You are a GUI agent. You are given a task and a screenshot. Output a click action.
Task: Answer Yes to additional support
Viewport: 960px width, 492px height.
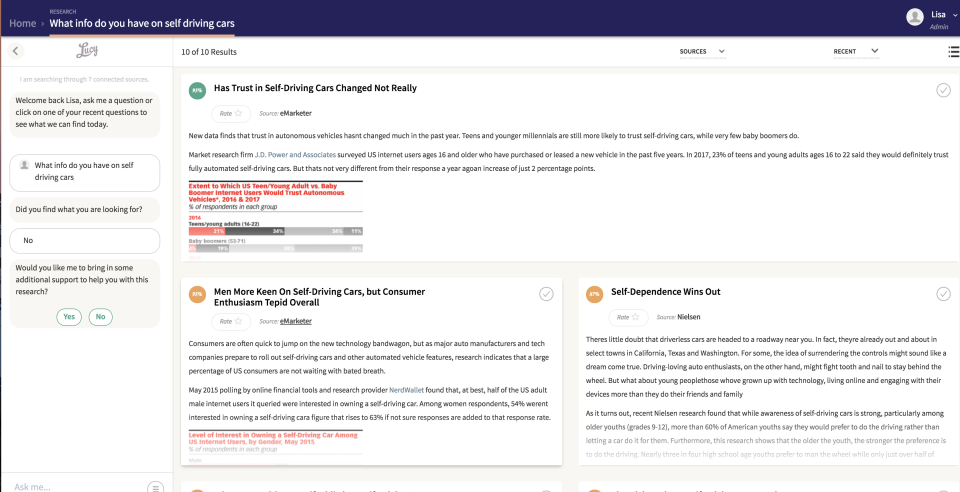pyautogui.click(x=69, y=317)
